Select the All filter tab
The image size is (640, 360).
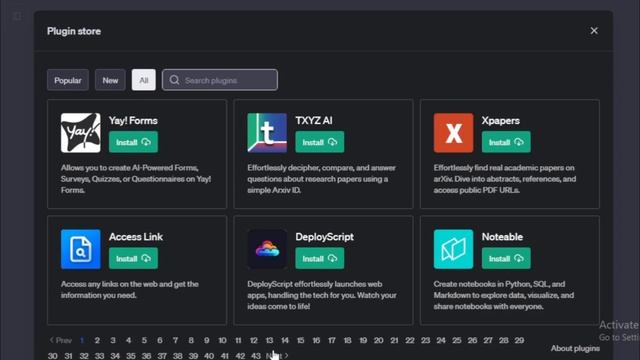pos(144,80)
